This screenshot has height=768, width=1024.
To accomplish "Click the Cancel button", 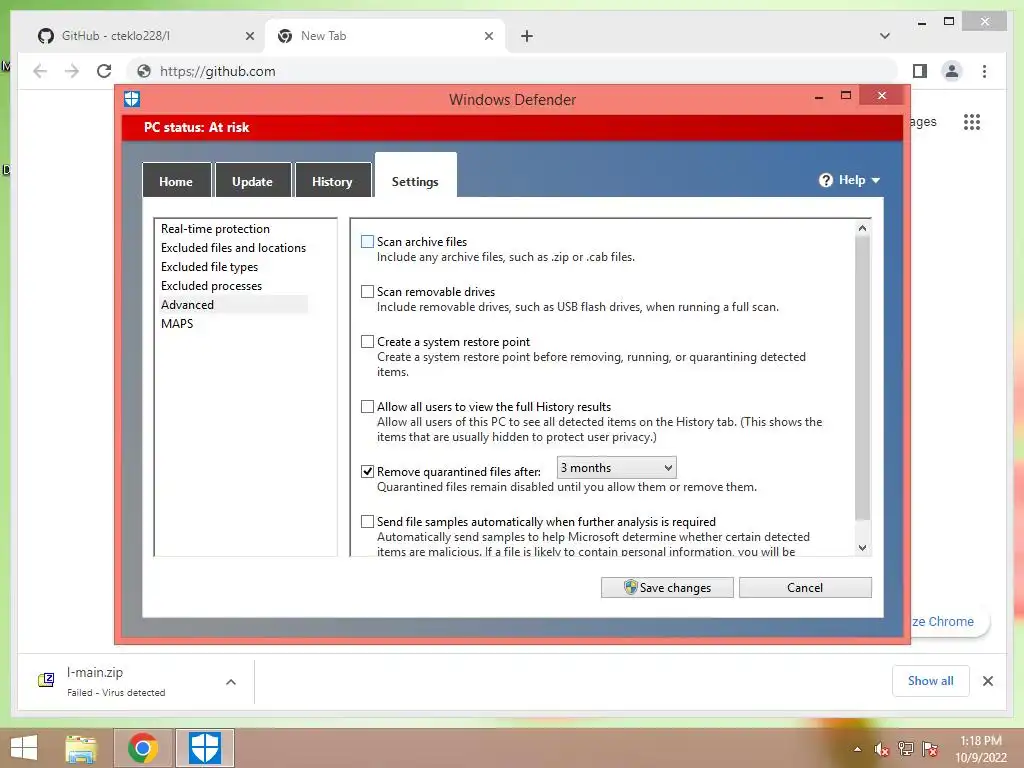I will [805, 587].
